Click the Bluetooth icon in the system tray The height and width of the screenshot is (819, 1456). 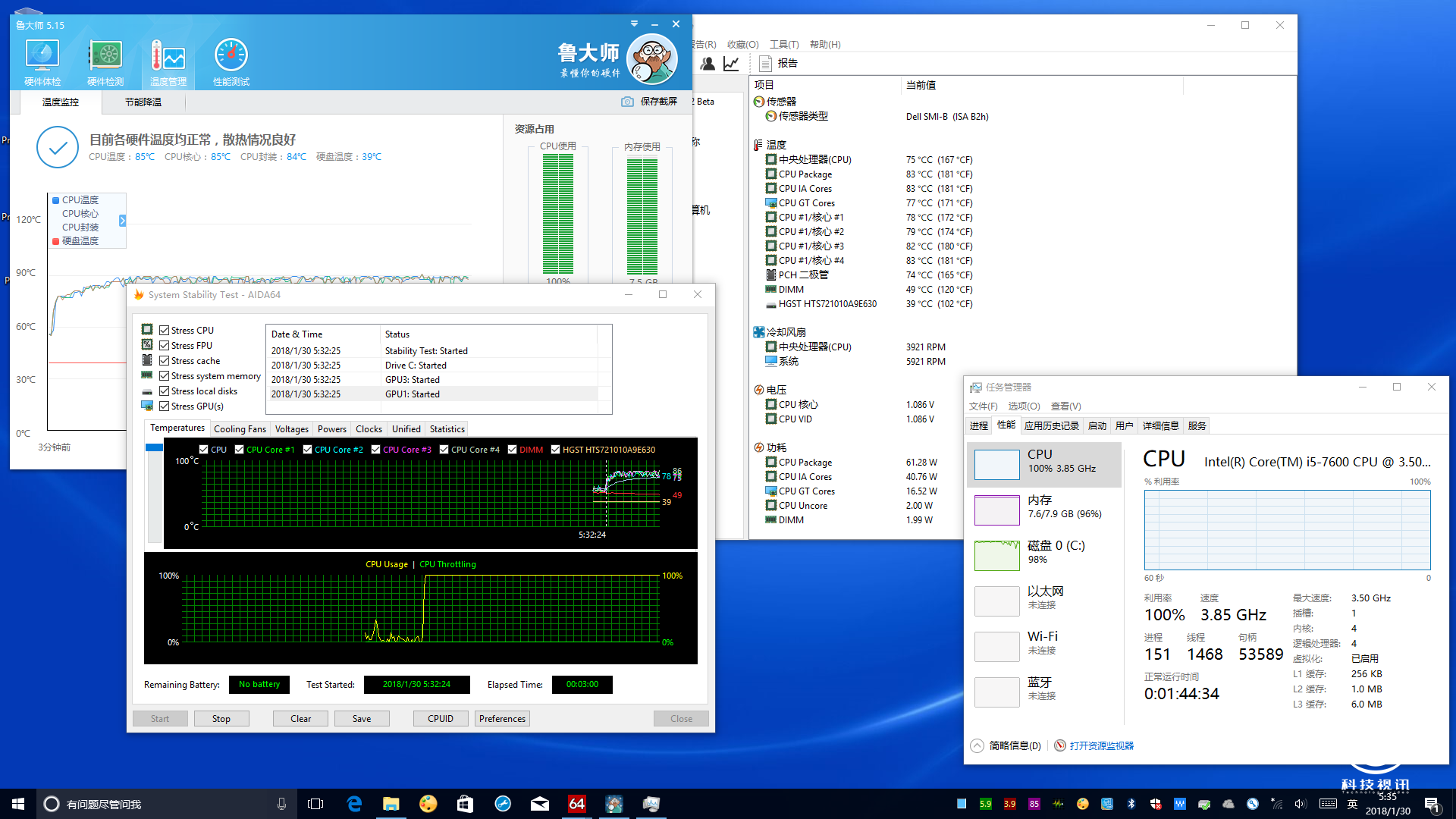[1131, 804]
